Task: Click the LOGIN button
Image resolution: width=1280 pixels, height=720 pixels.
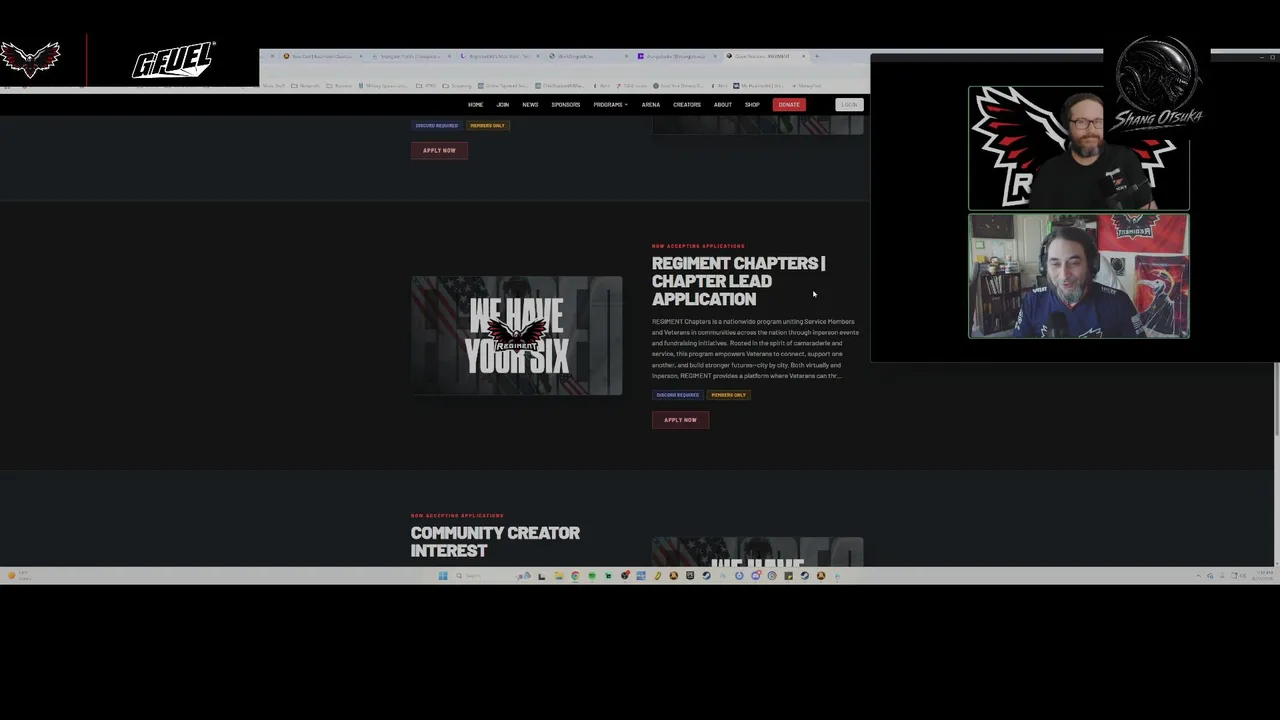Action: click(x=849, y=105)
